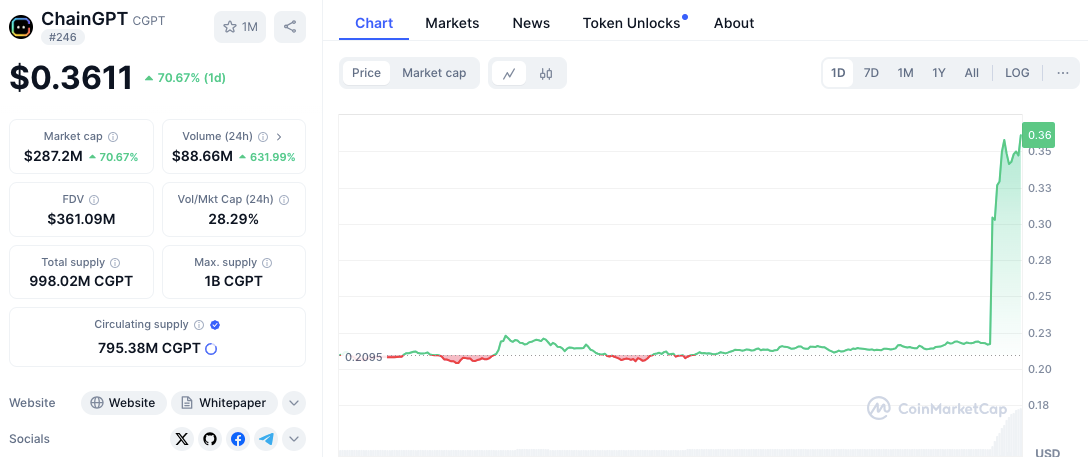
Task: Select the Price chart toggle
Action: (x=366, y=73)
